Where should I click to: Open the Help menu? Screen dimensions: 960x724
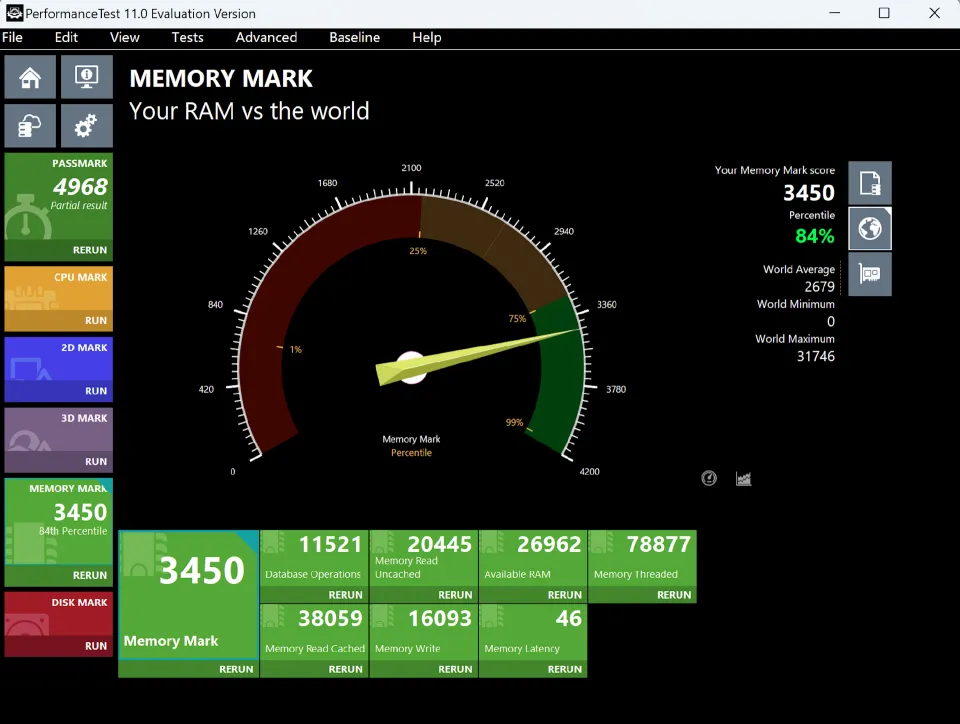point(427,37)
